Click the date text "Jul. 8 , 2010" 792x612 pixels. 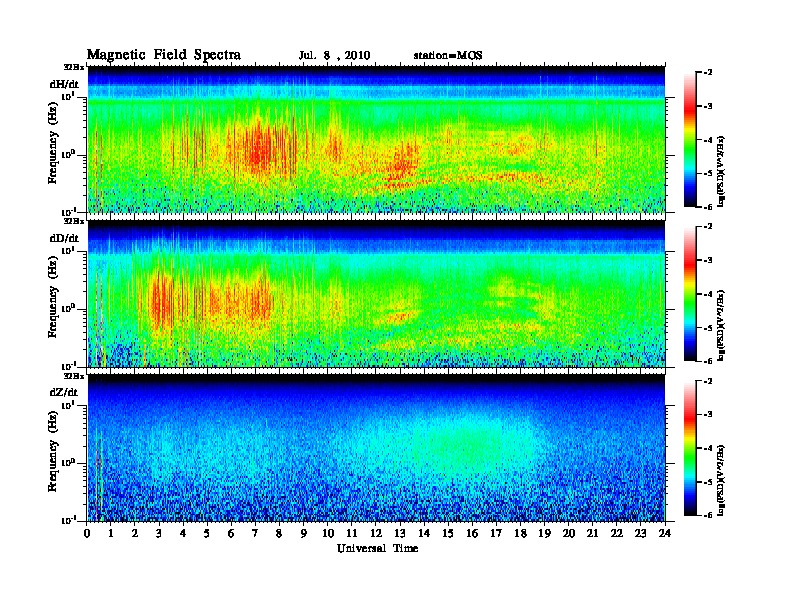click(x=334, y=56)
